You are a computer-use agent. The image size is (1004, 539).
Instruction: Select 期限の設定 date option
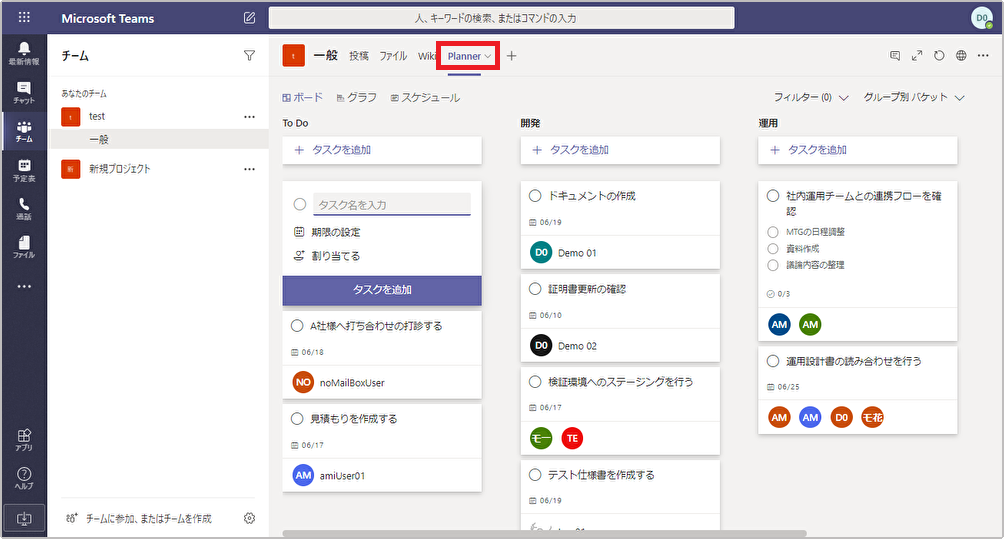point(327,232)
